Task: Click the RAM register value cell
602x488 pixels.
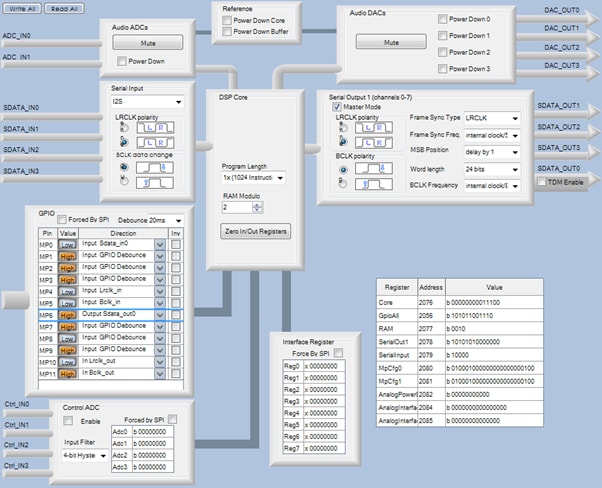Action: click(494, 329)
